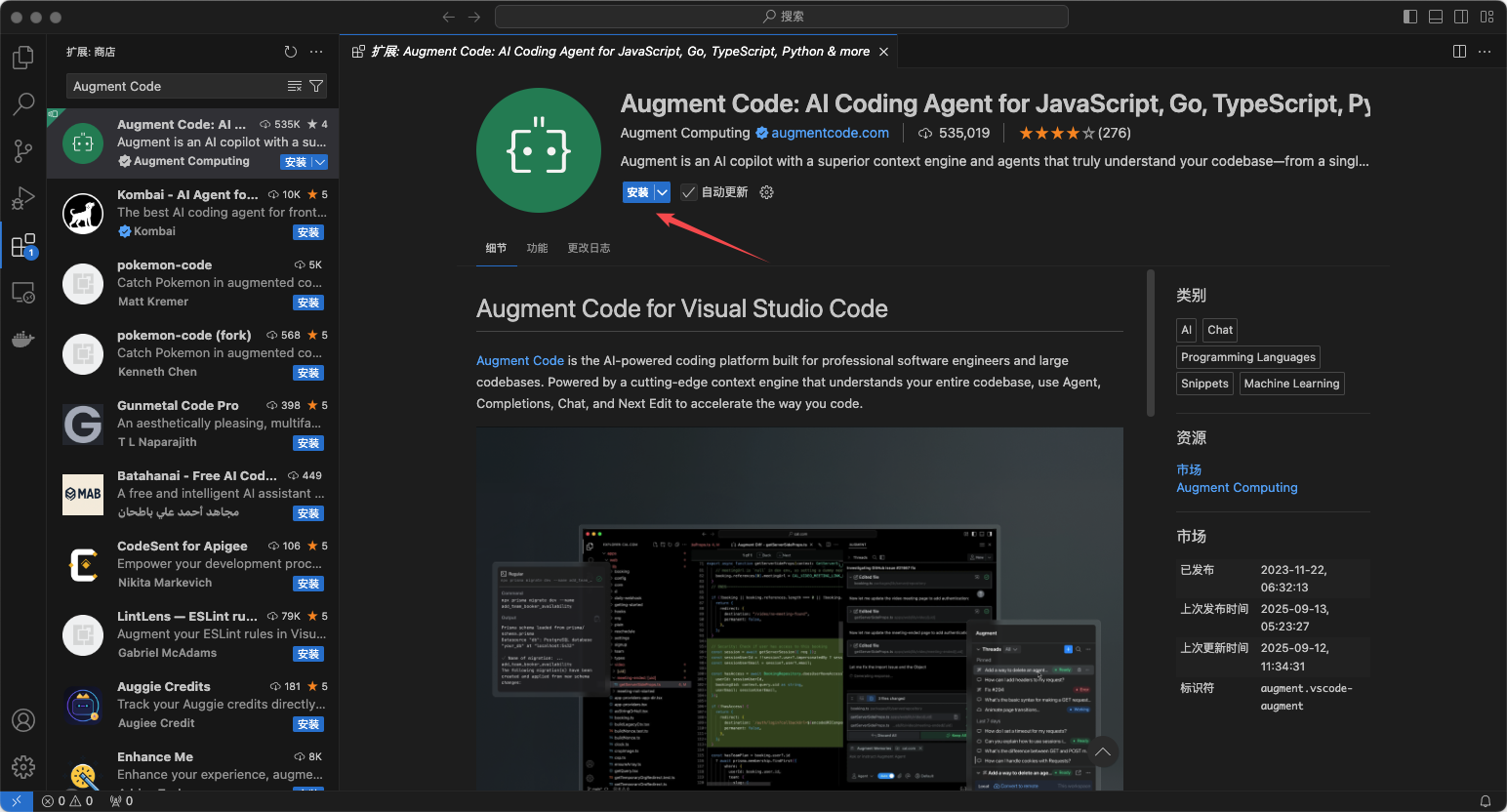Install the Kombai extension

click(x=308, y=232)
